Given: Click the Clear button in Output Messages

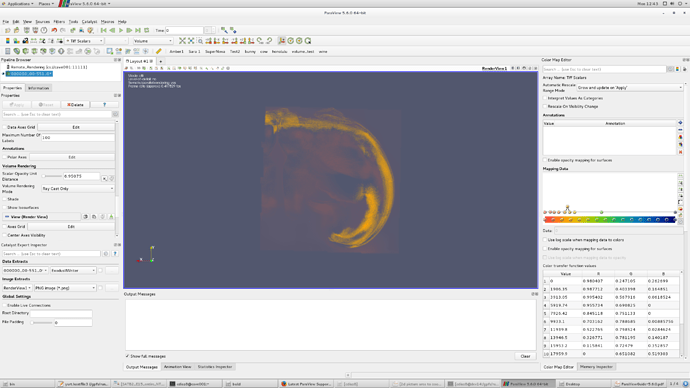Looking at the screenshot, I should click(x=525, y=356).
